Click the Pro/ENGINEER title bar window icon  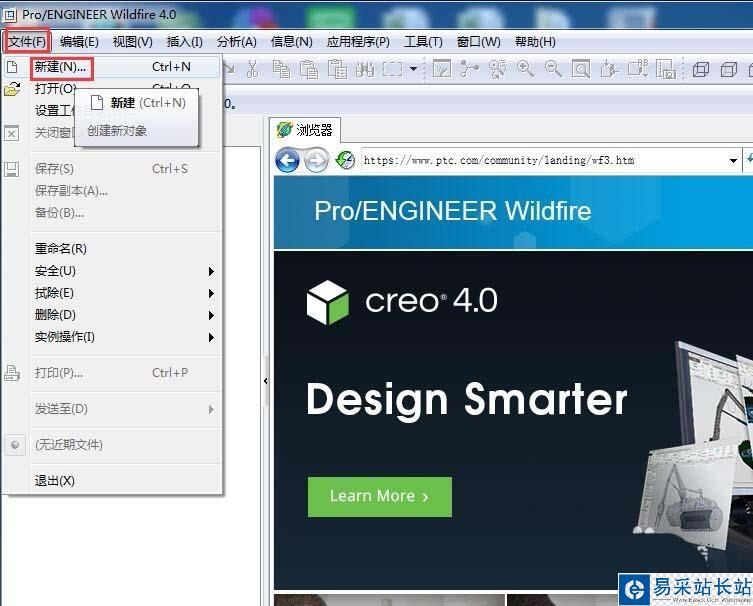pyautogui.click(x=10, y=15)
